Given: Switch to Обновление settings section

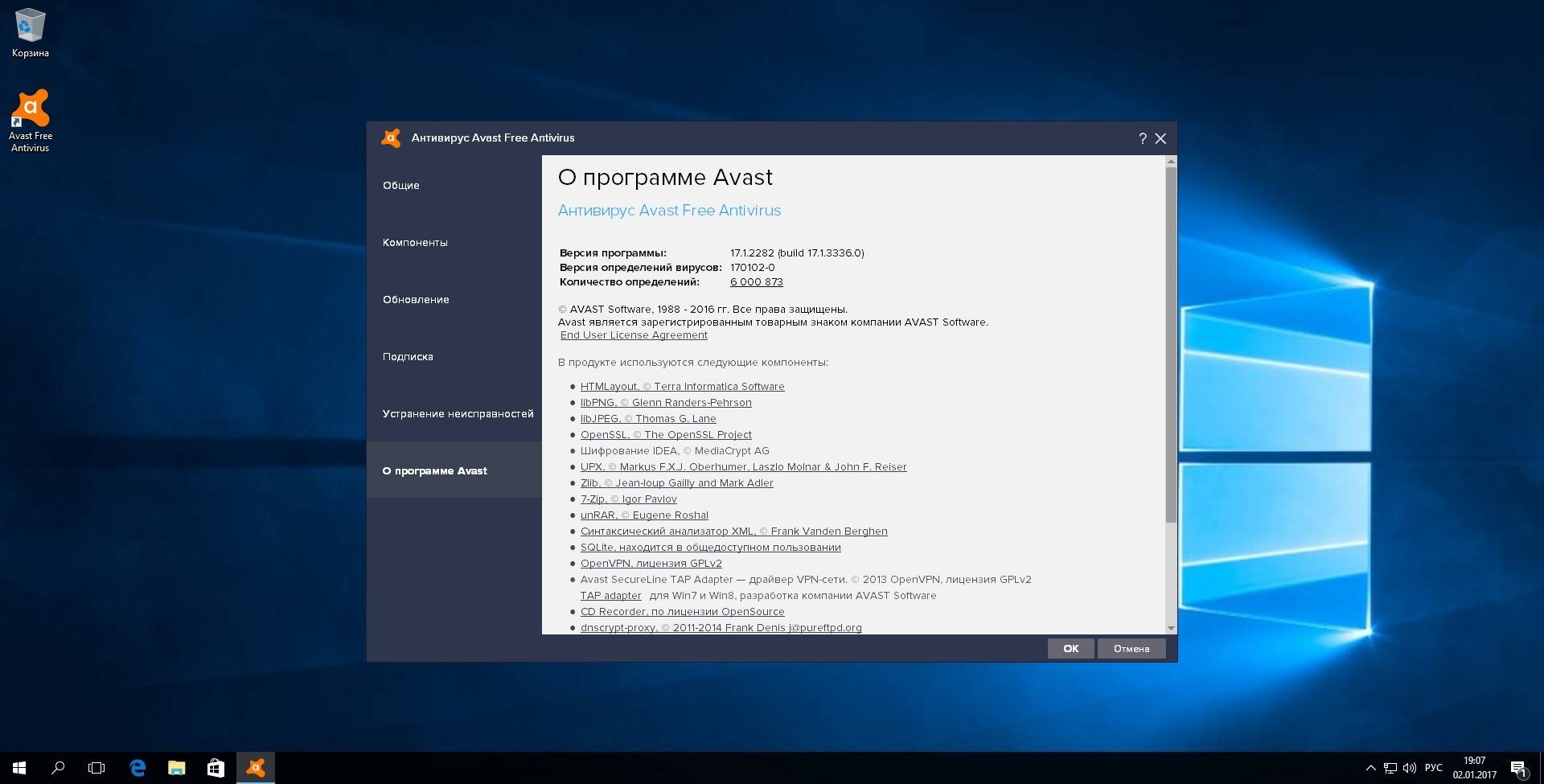Looking at the screenshot, I should tap(454, 299).
